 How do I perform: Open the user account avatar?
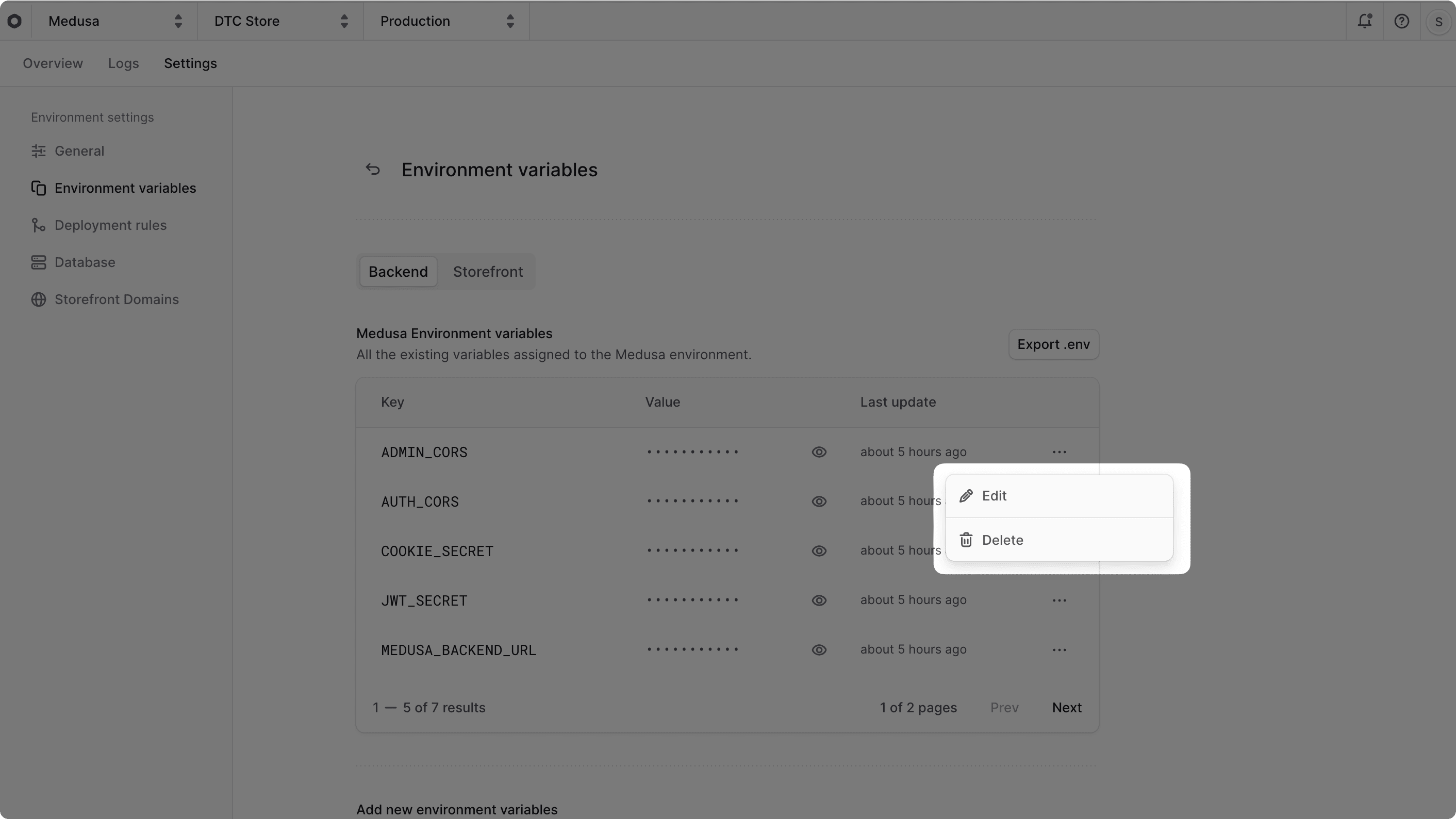(x=1439, y=21)
